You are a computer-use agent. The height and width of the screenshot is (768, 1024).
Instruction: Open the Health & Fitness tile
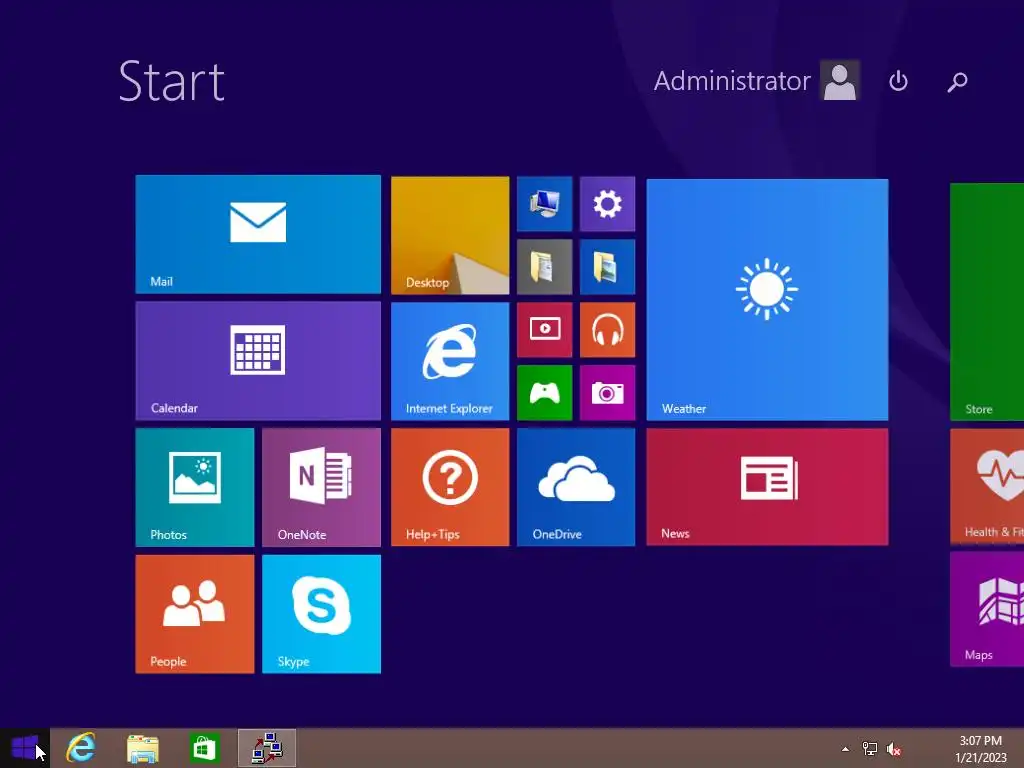987,486
